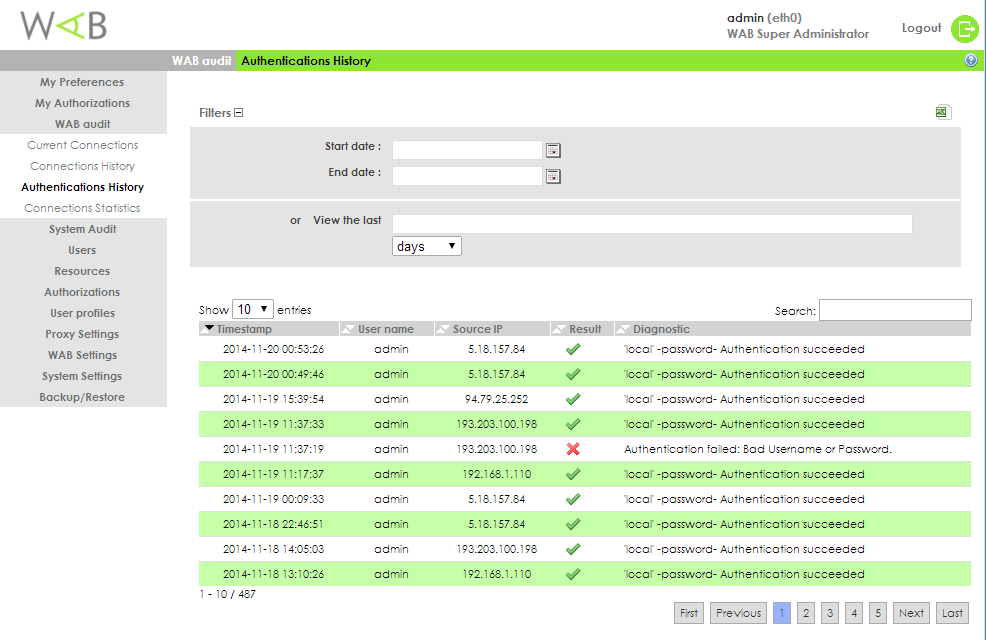Click timestamp 2014-11-19 00:09:33

(x=274, y=499)
